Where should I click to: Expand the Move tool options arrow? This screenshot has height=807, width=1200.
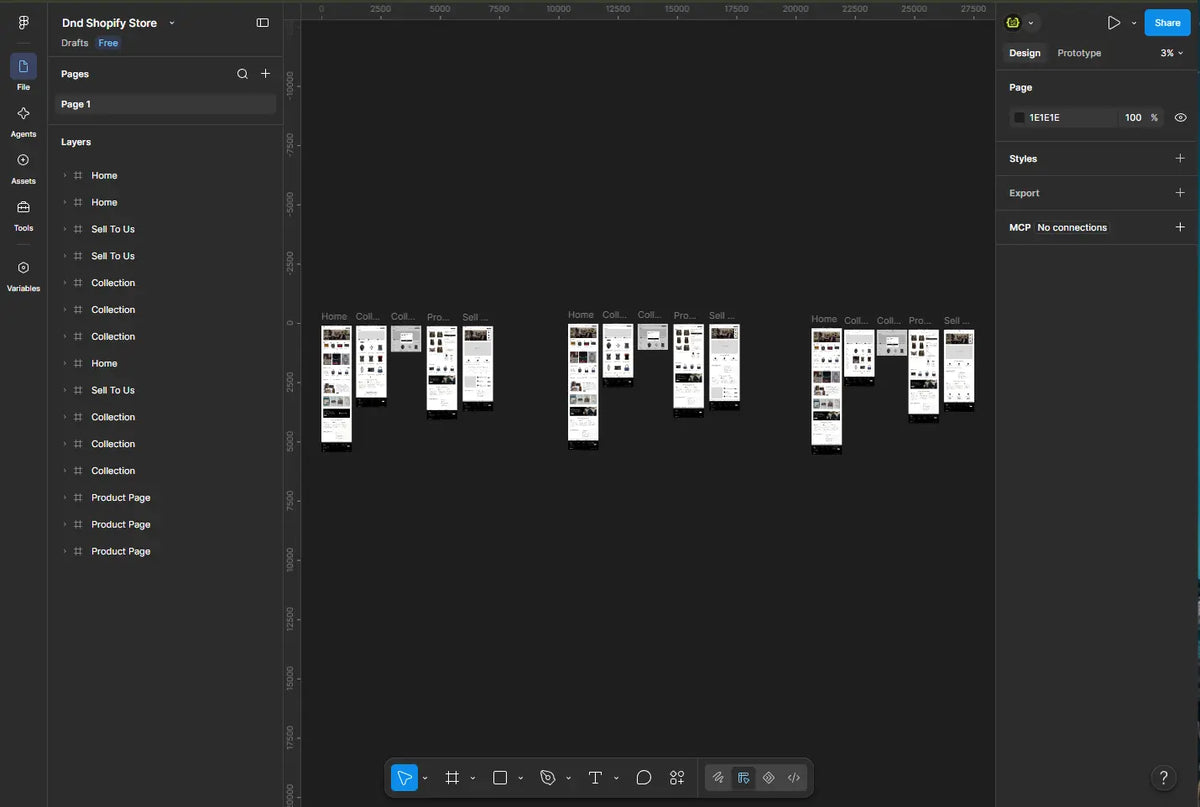(425, 778)
